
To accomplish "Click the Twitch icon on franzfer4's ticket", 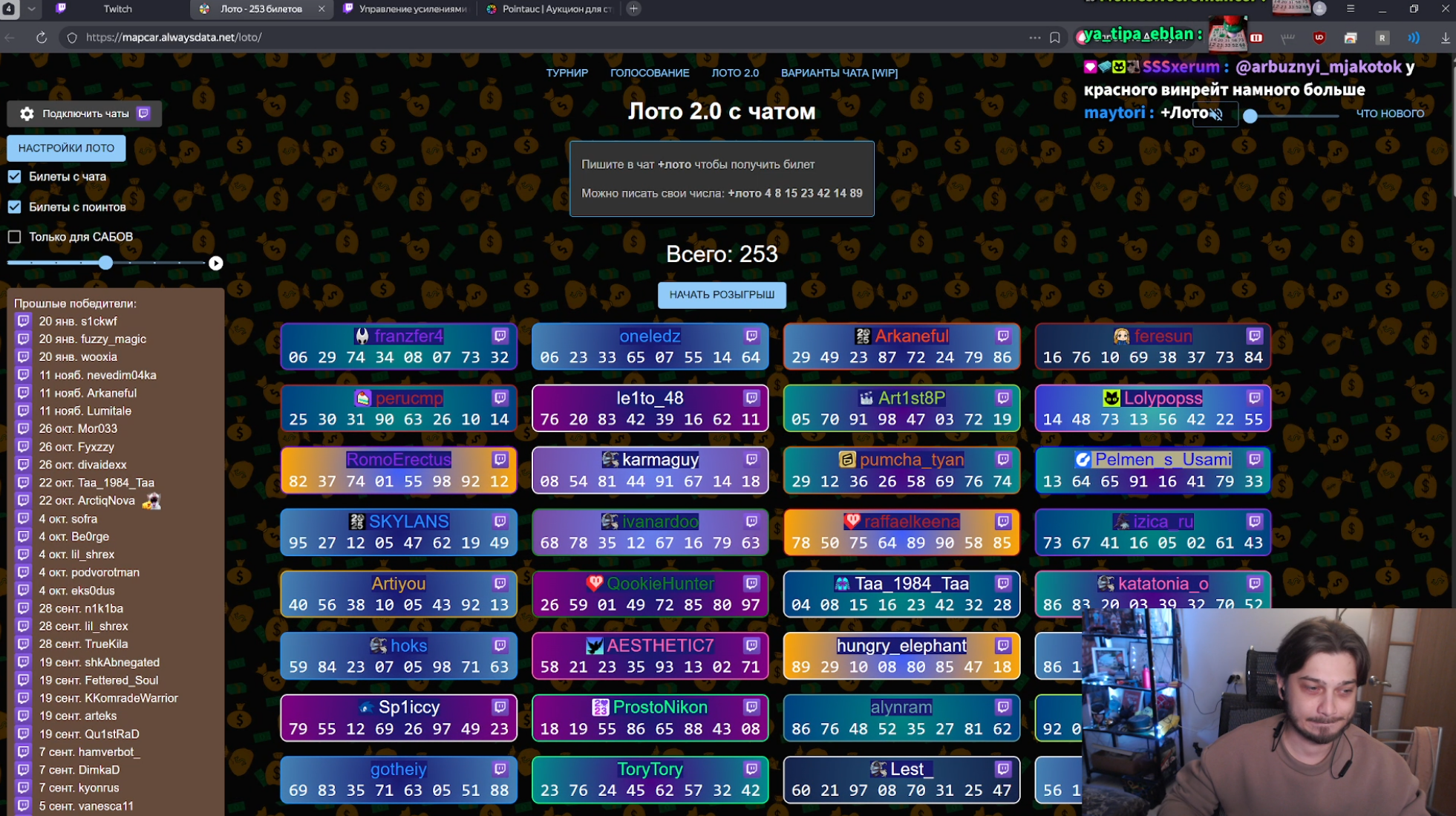I will pos(500,336).
